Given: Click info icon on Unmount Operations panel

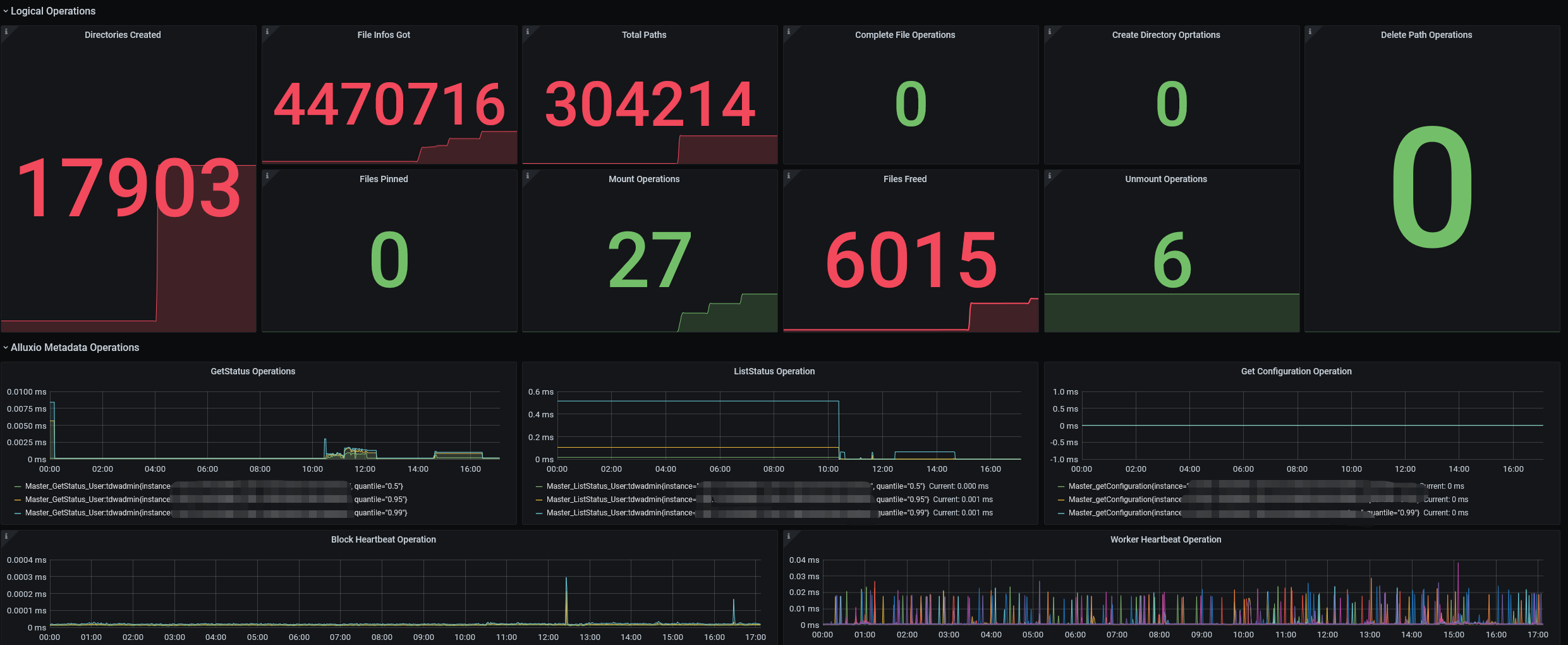Looking at the screenshot, I should (x=1049, y=175).
